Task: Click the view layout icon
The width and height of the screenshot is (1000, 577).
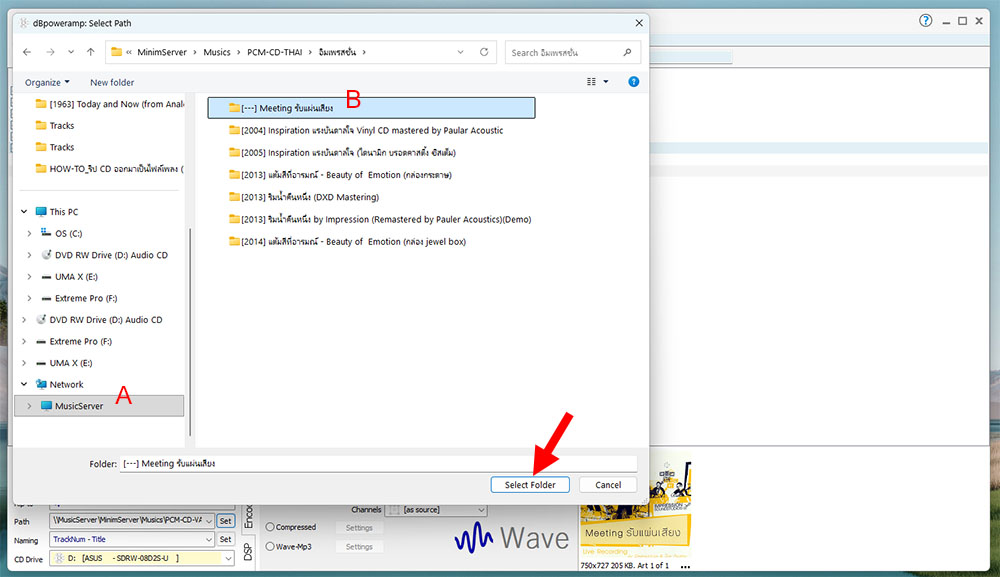Action: click(592, 82)
